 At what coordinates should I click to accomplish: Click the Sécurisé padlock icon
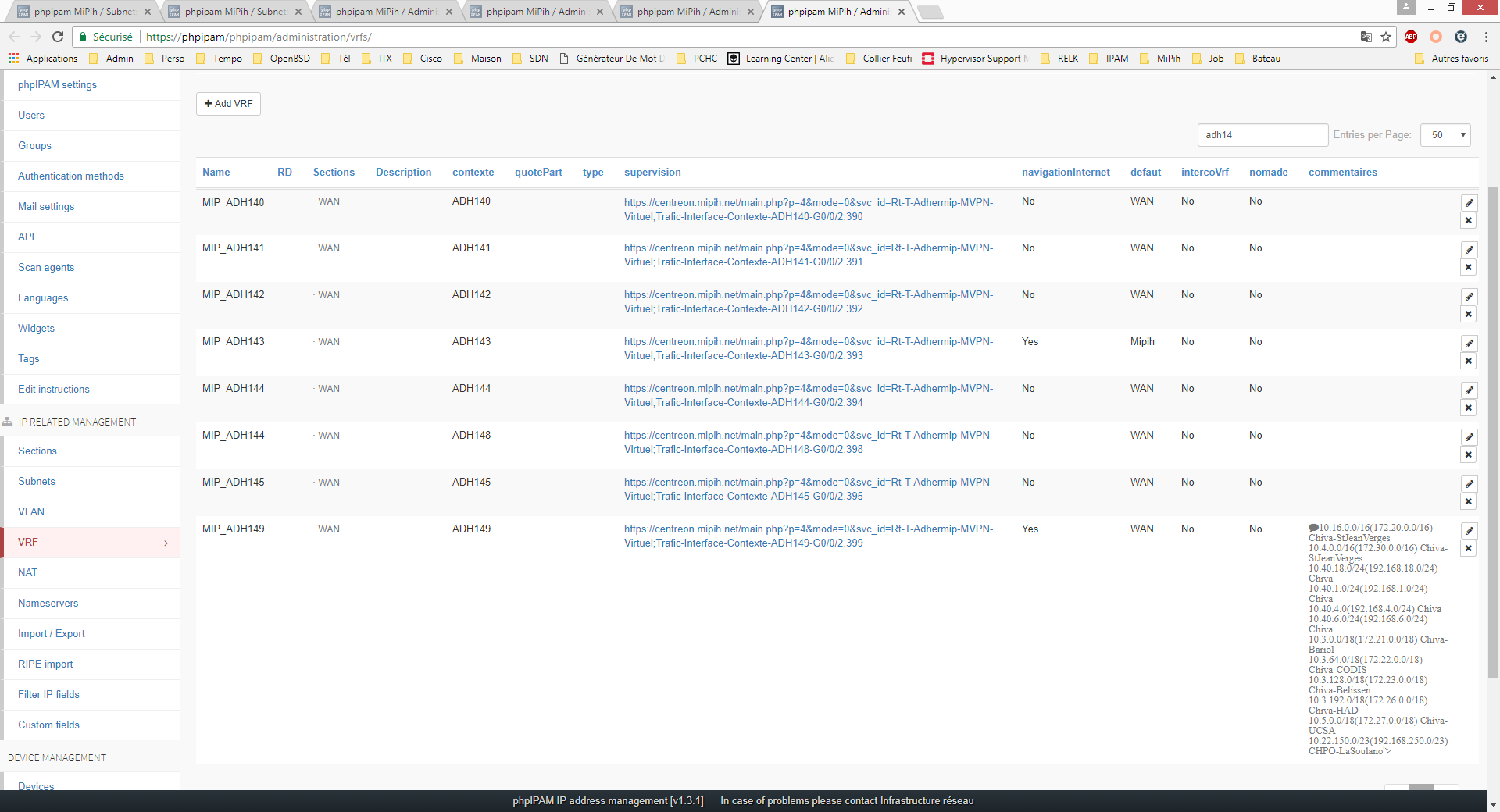tap(82, 37)
